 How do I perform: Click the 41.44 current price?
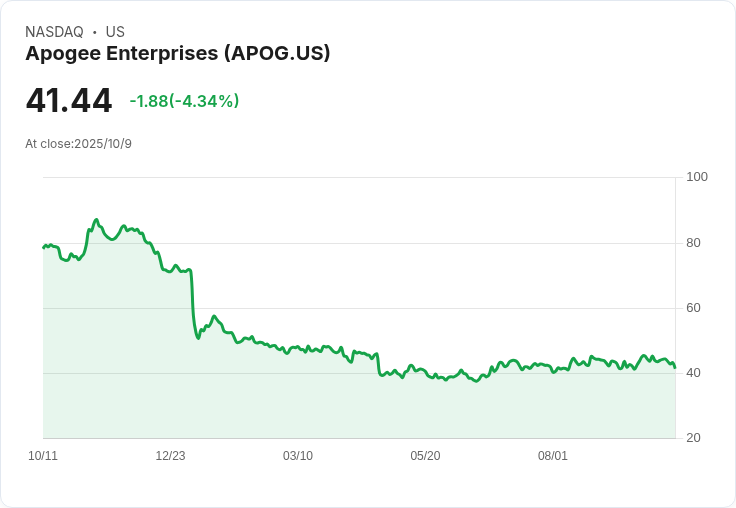click(x=69, y=101)
